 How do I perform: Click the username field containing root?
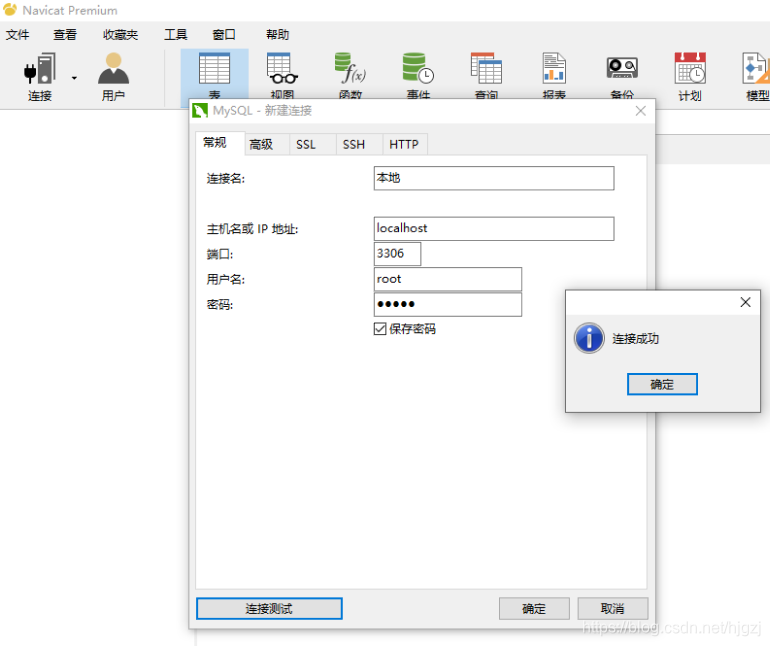447,279
